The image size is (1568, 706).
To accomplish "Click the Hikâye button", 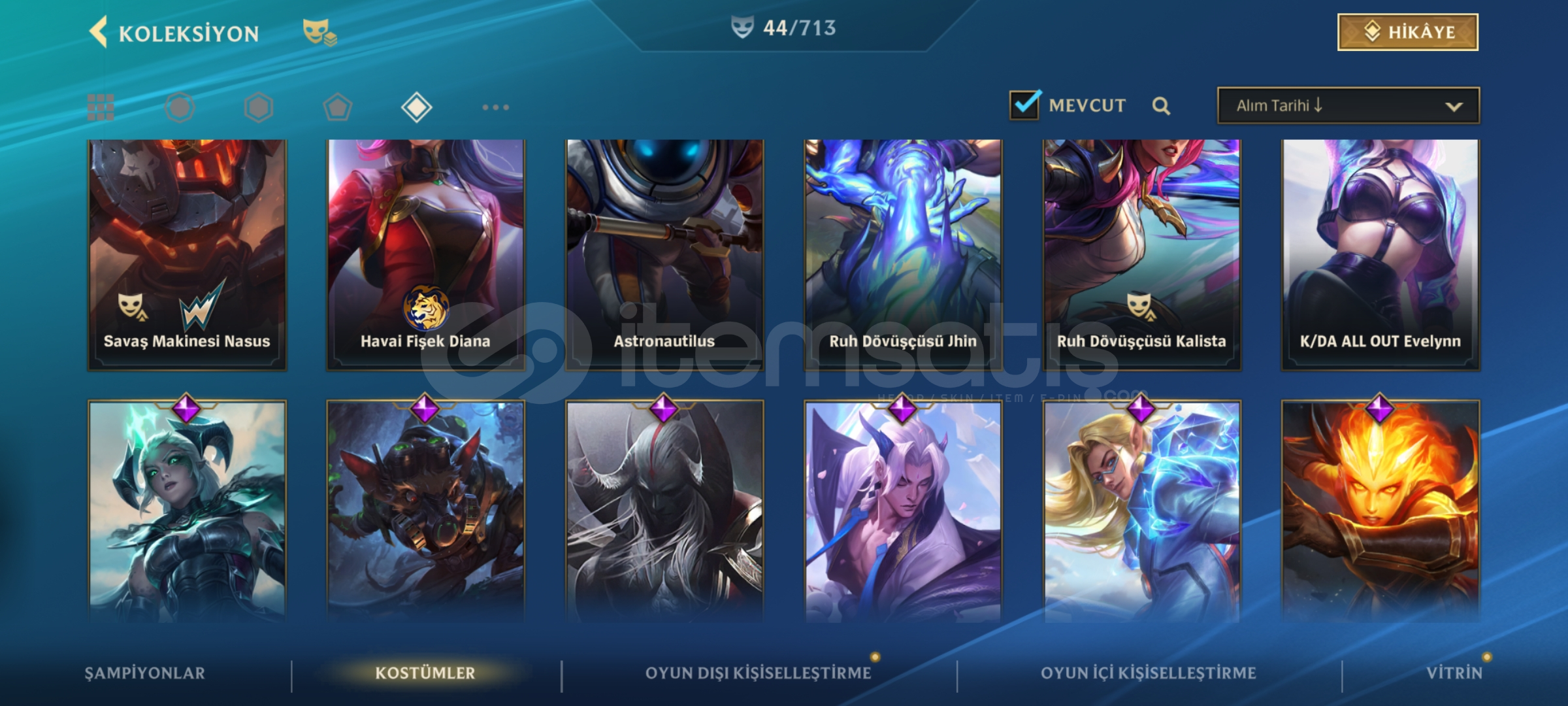I will coord(1408,32).
